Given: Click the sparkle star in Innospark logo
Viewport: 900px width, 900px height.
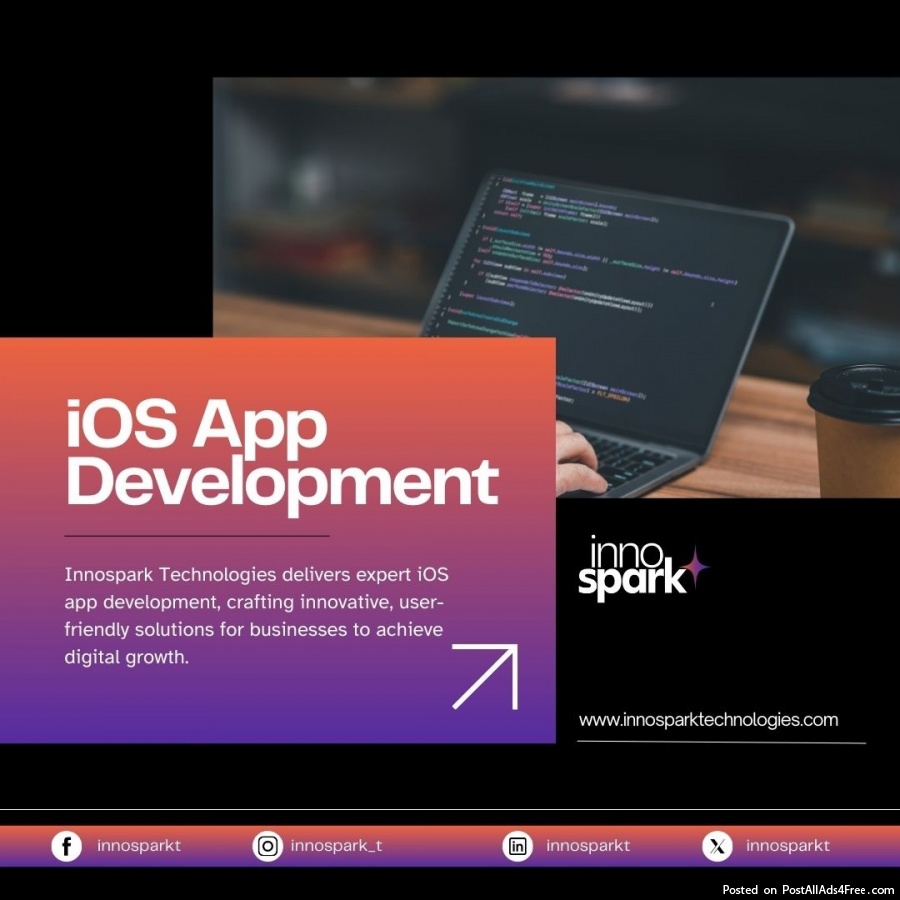Looking at the screenshot, I should coord(695,566).
